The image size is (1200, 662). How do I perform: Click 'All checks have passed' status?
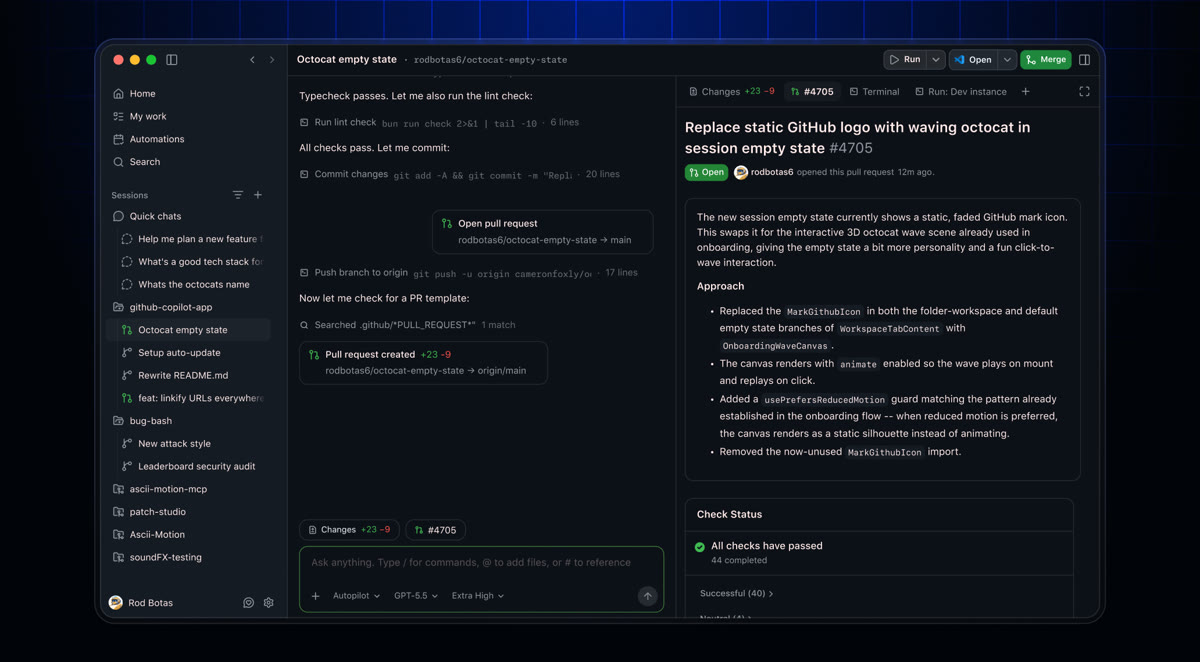(767, 546)
